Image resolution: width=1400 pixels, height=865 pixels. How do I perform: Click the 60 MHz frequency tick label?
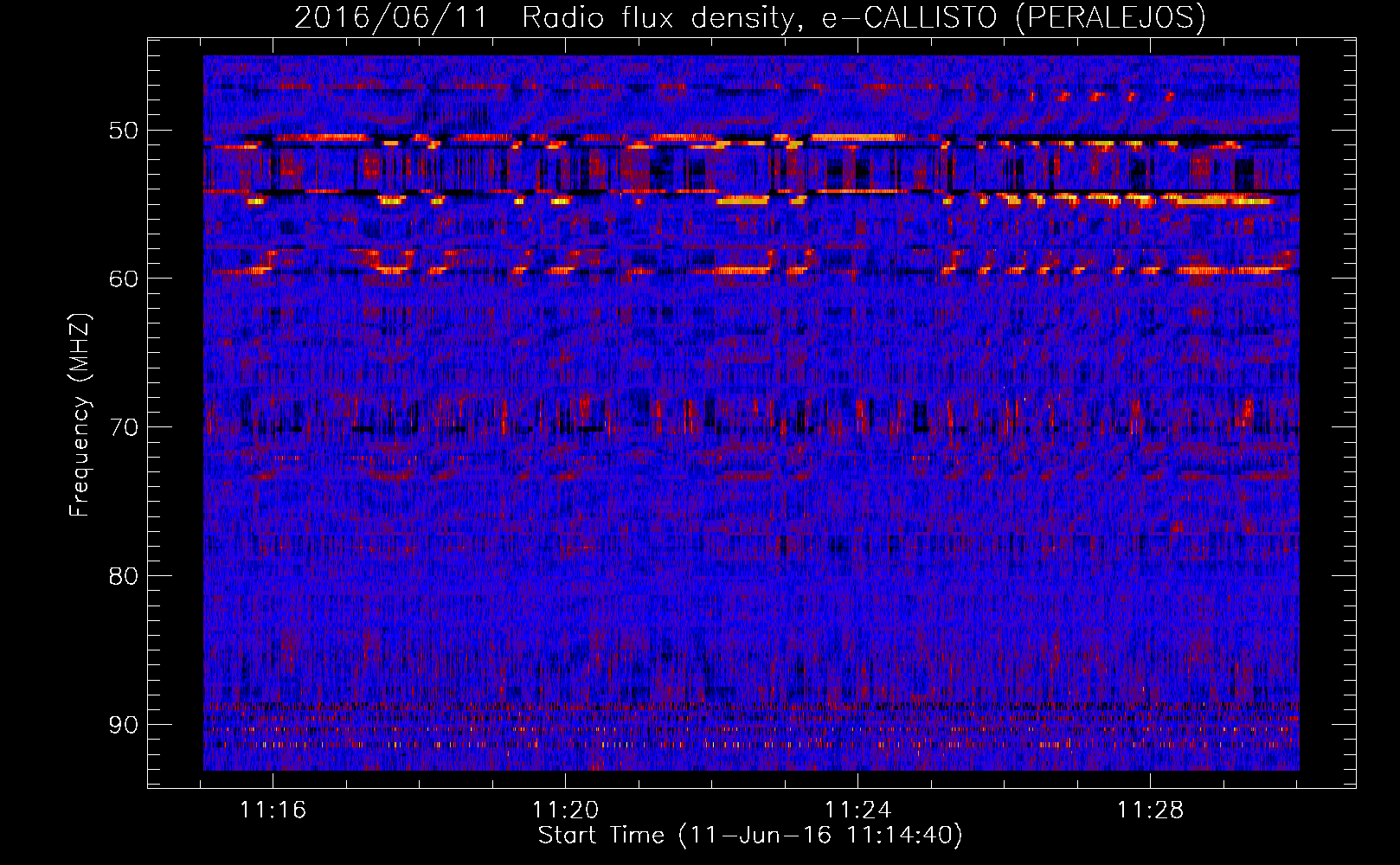click(x=123, y=279)
